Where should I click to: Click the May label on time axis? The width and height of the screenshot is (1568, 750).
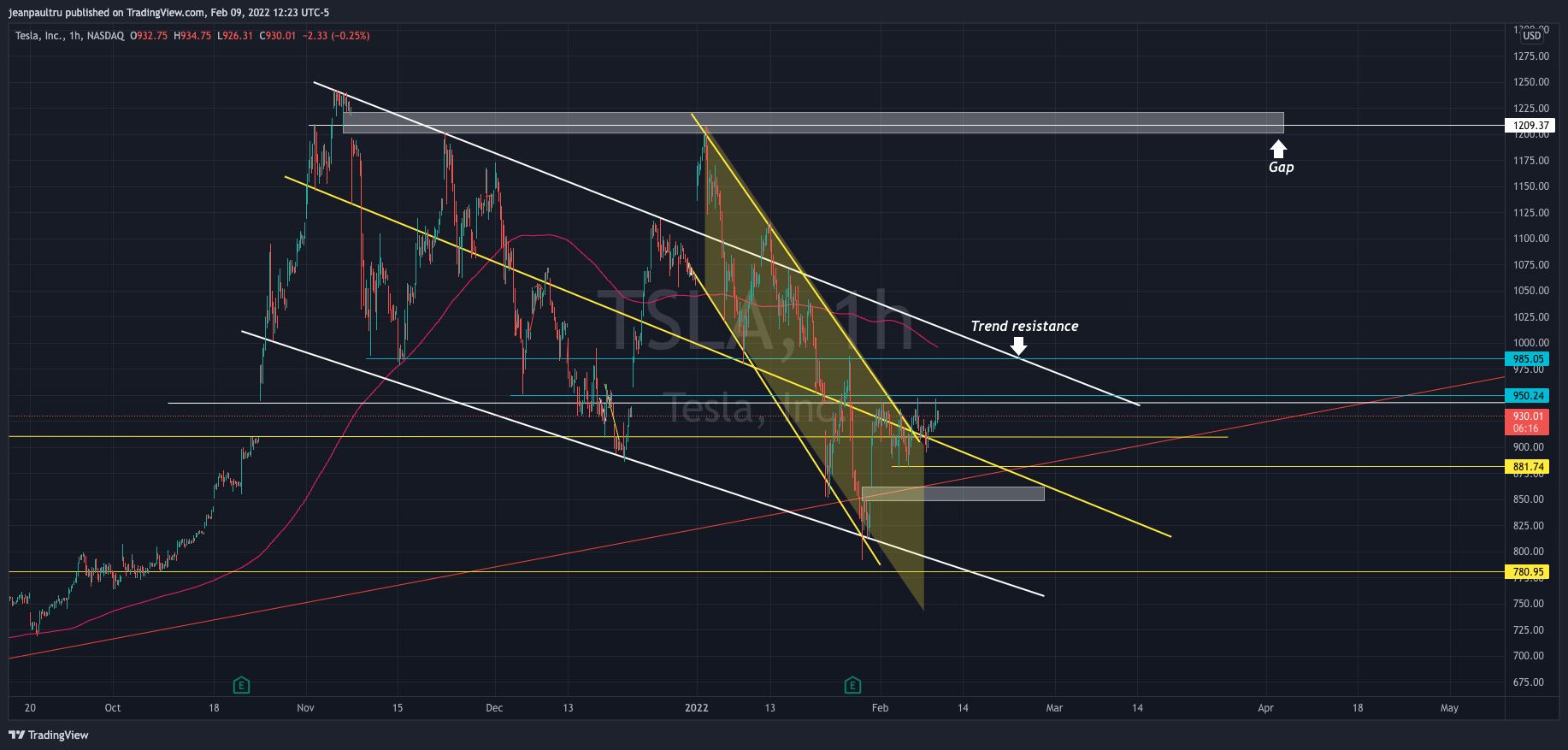[1449, 708]
